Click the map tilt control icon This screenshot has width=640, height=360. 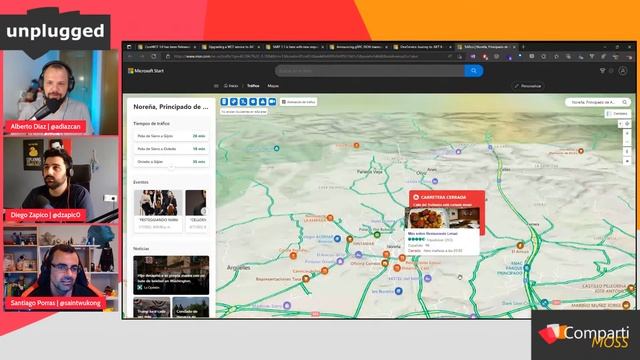(628, 151)
